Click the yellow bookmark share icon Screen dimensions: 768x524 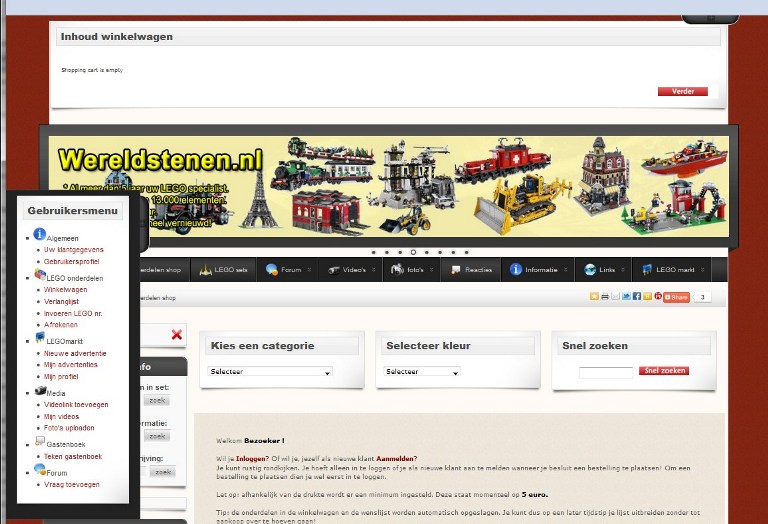click(x=648, y=296)
